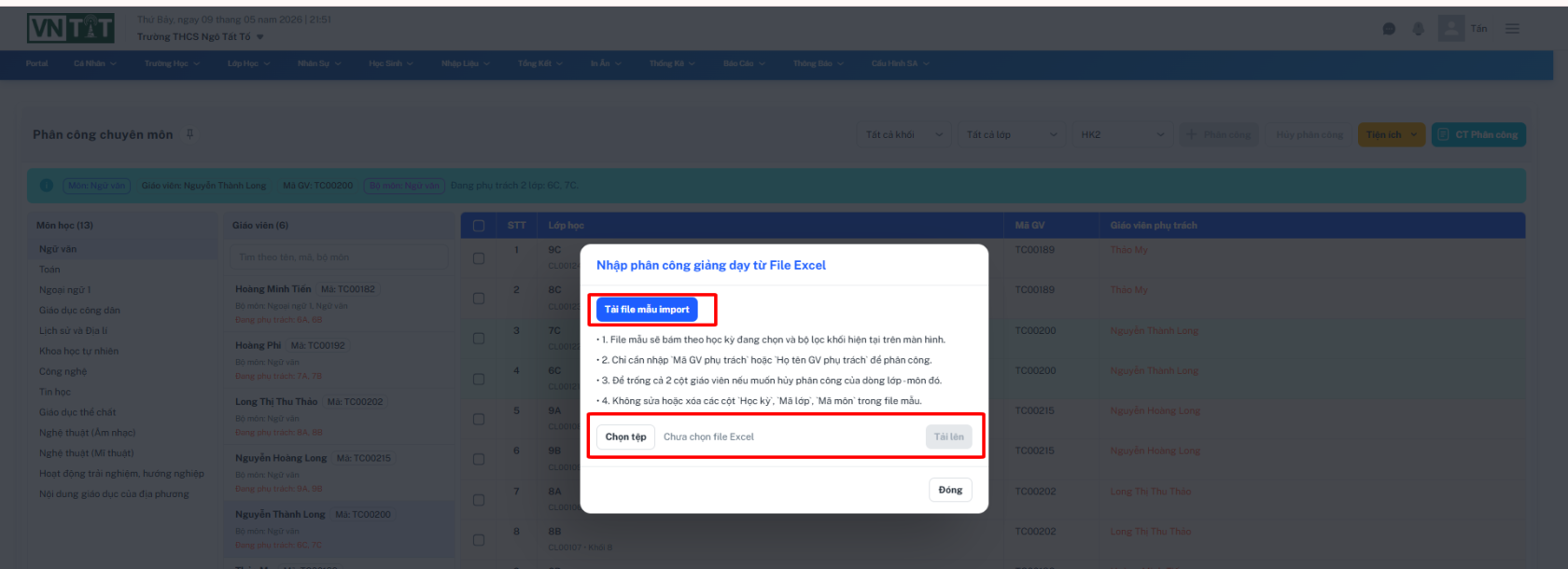Tick the checkbox for row 5
This screenshot has height=569, width=1568.
(479, 420)
